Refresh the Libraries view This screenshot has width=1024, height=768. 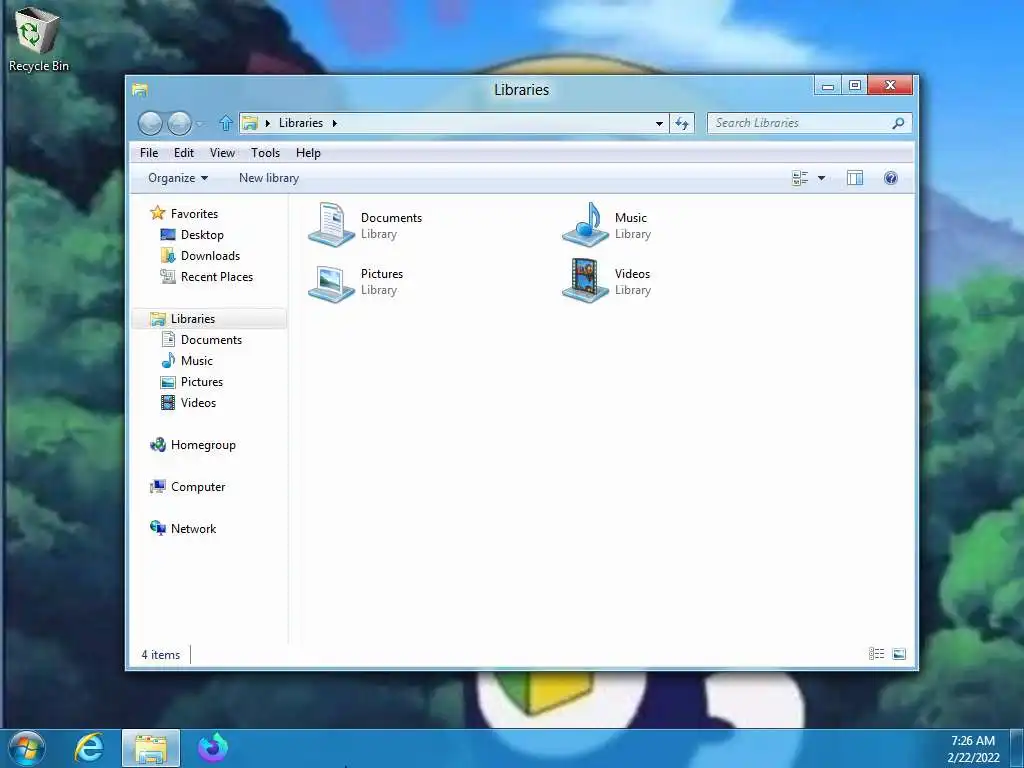682,123
